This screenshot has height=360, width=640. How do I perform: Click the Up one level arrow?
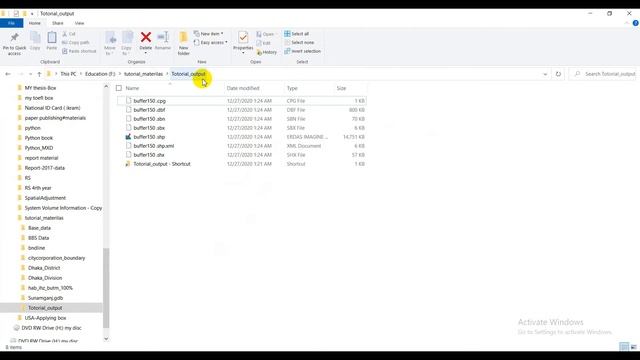(39, 74)
